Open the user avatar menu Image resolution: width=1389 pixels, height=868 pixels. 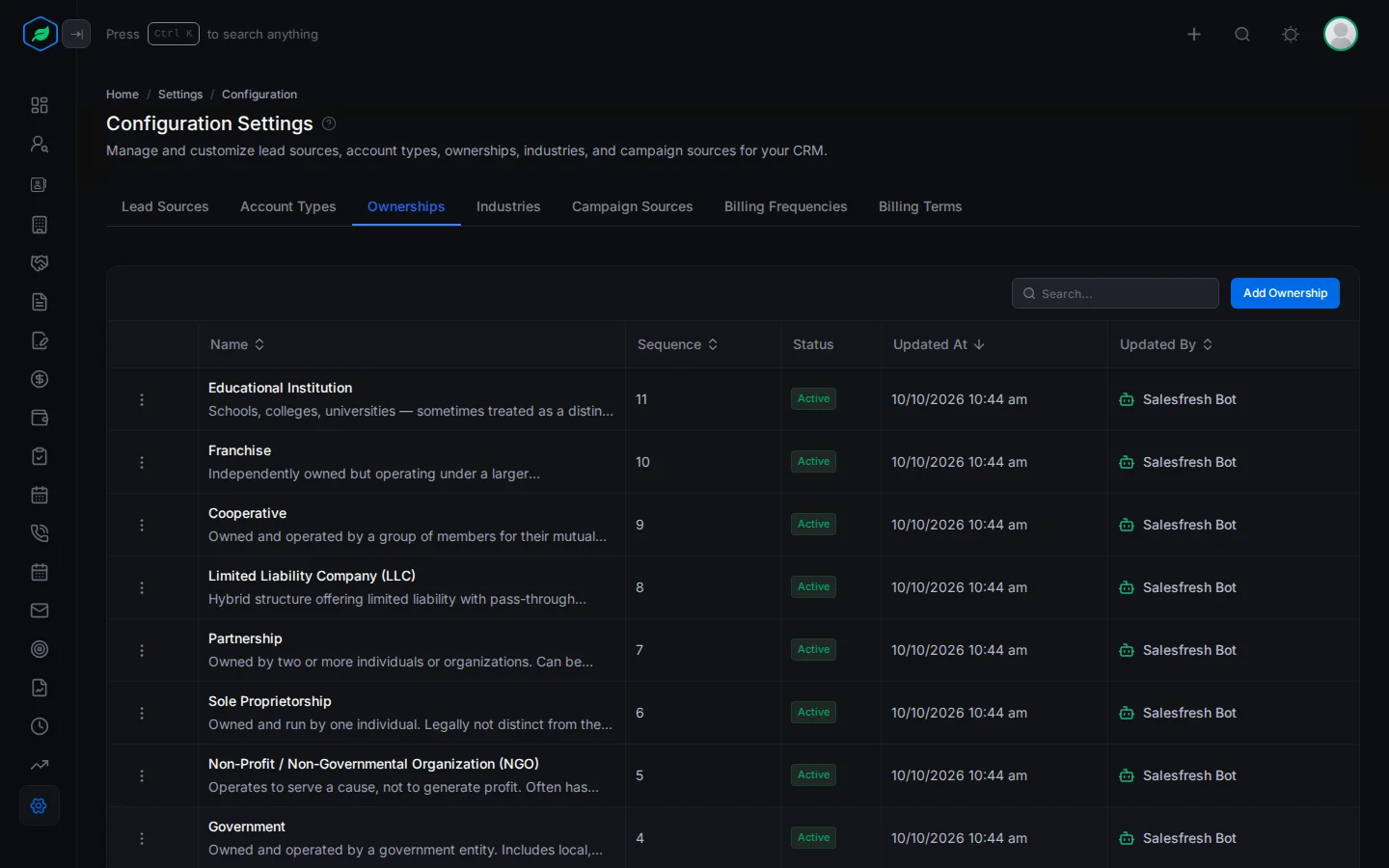pos(1341,34)
